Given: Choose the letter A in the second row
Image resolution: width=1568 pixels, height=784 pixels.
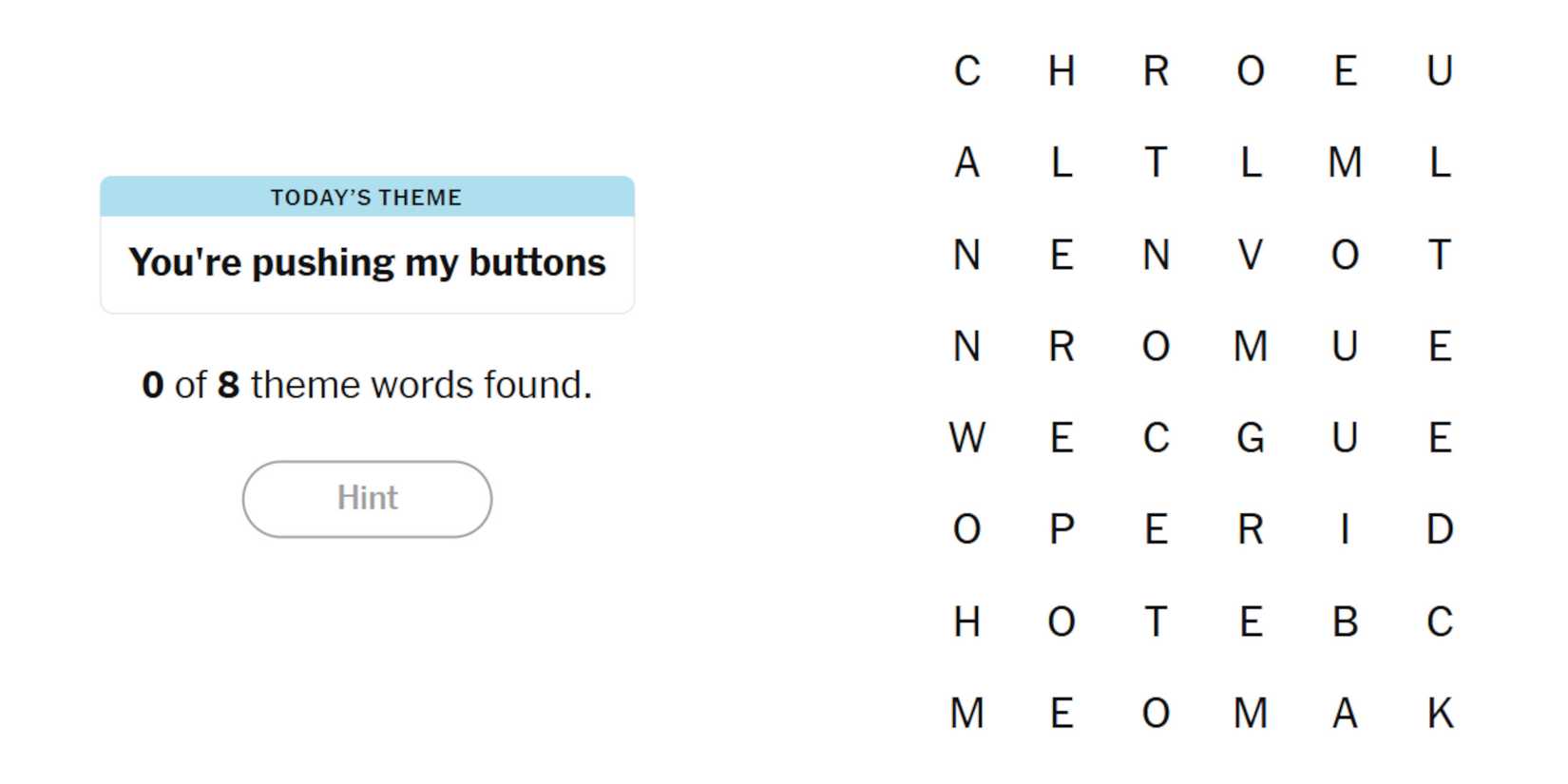Looking at the screenshot, I should 966,163.
